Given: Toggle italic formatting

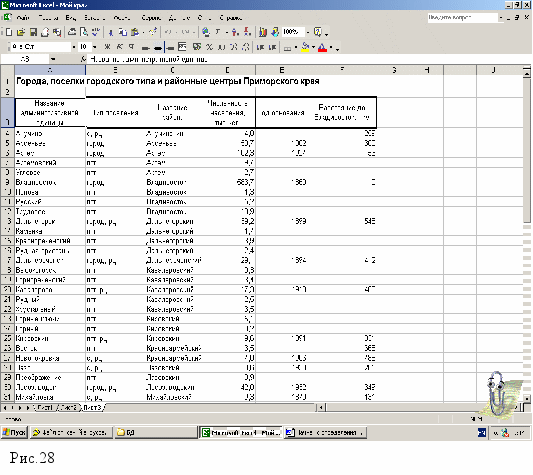Looking at the screenshot, I should point(119,47).
